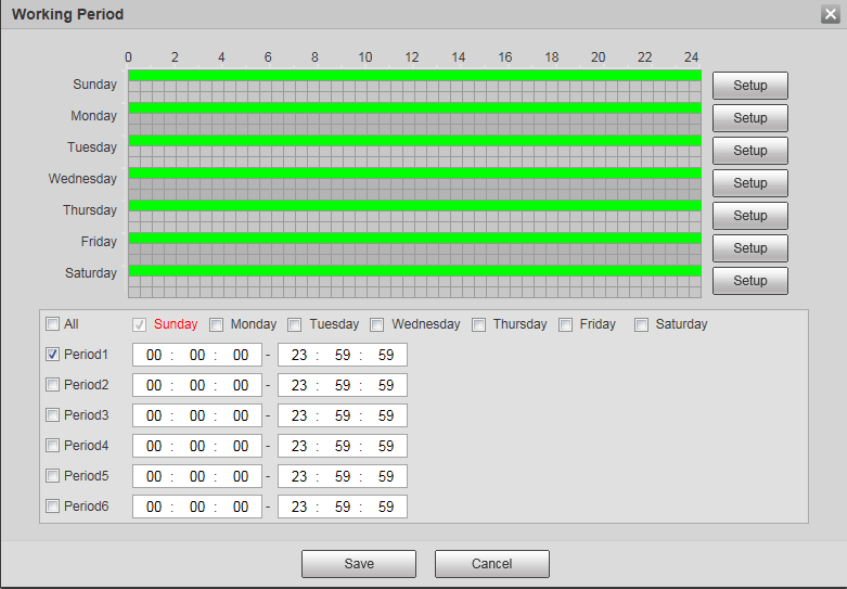Open Setup for Friday
847x589 pixels.
(x=750, y=248)
